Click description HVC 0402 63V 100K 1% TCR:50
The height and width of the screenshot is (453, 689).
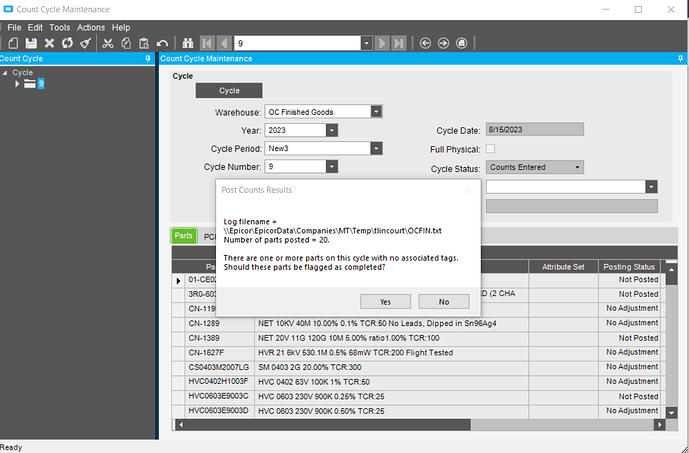pyautogui.click(x=314, y=382)
